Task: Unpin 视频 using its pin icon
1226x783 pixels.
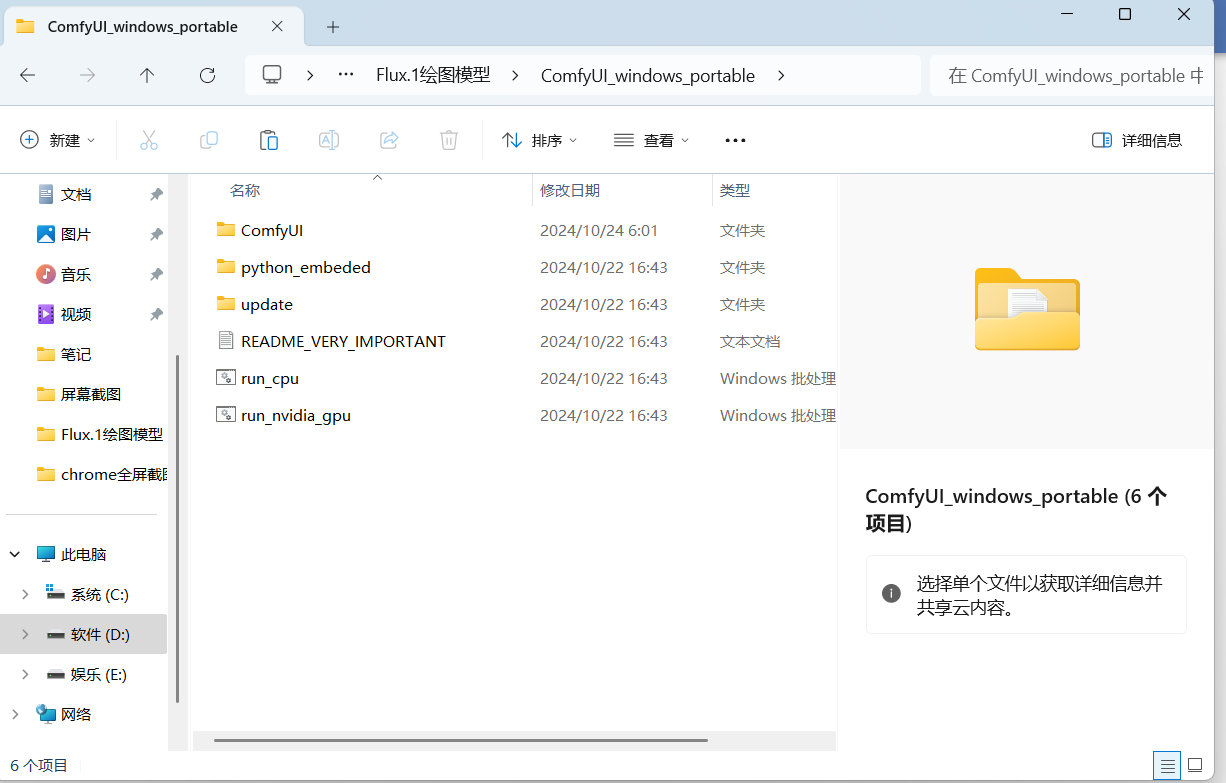Action: pos(156,314)
